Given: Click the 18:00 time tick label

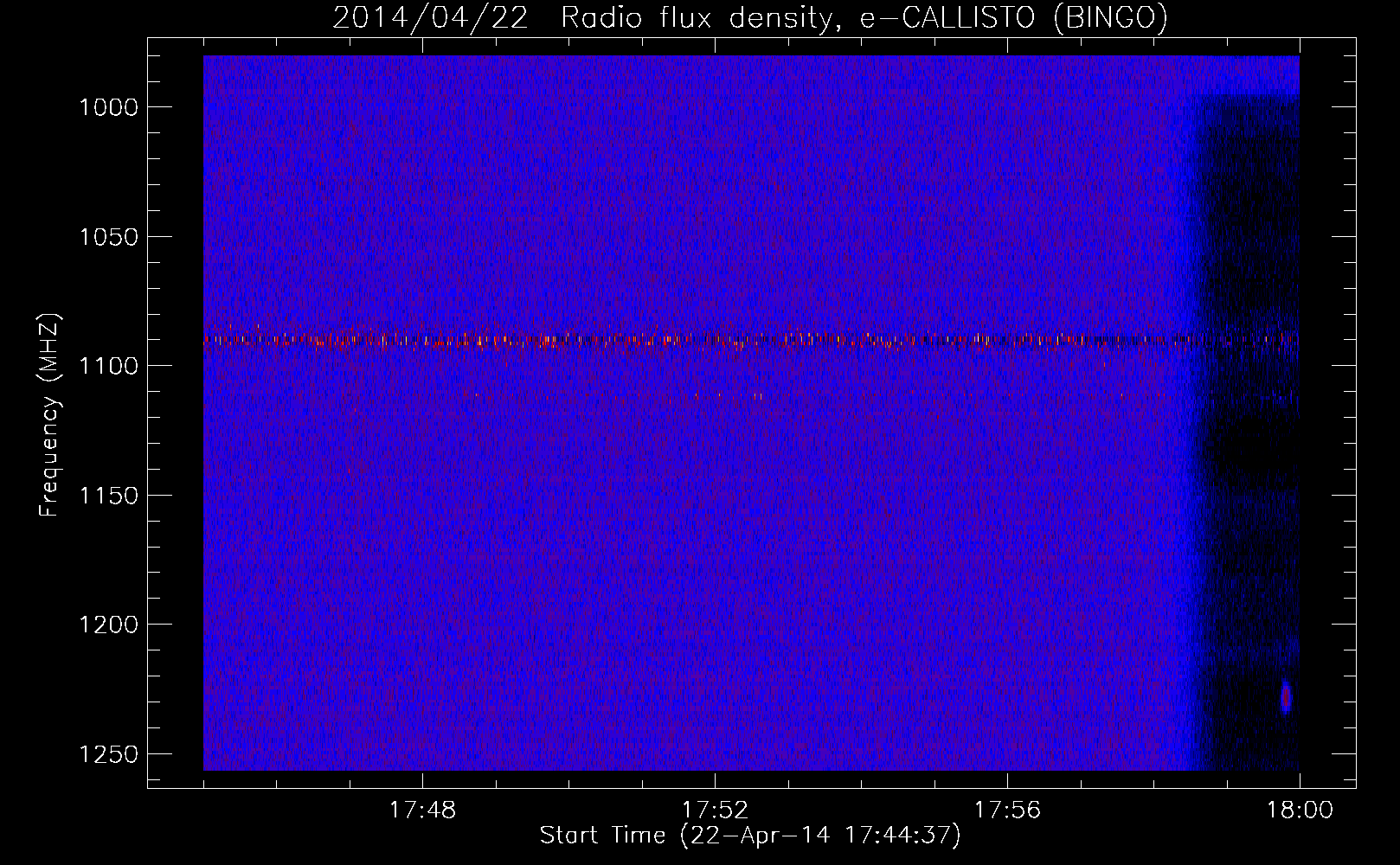Looking at the screenshot, I should 1300,811.
